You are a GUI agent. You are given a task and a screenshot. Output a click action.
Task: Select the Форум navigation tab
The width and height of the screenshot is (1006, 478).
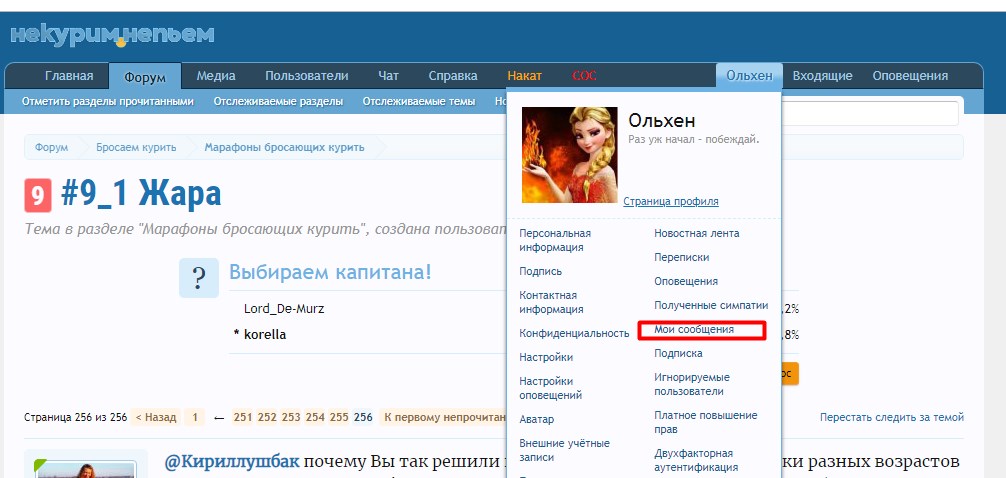pos(145,77)
